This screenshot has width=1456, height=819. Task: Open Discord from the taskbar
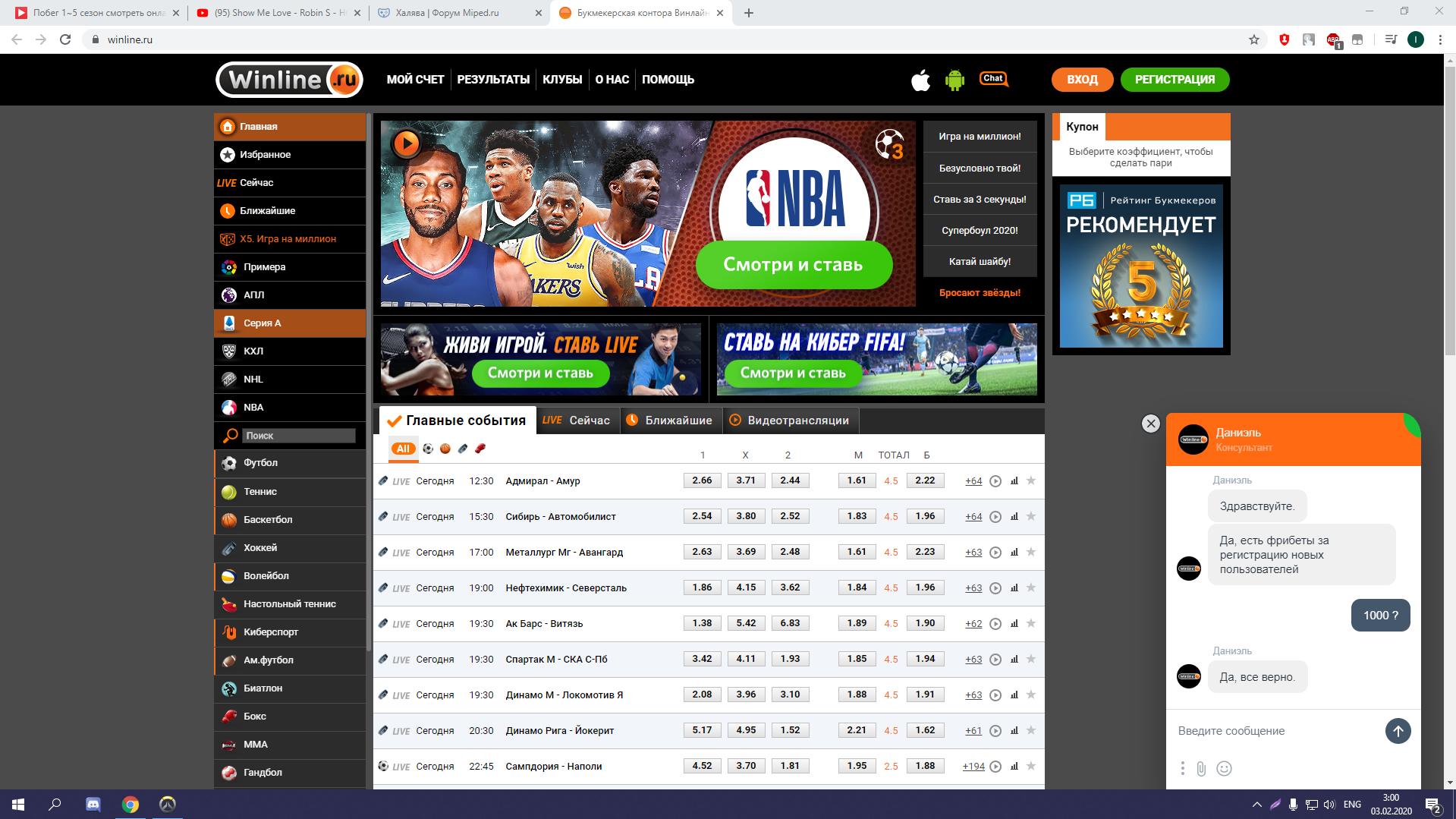[x=93, y=804]
